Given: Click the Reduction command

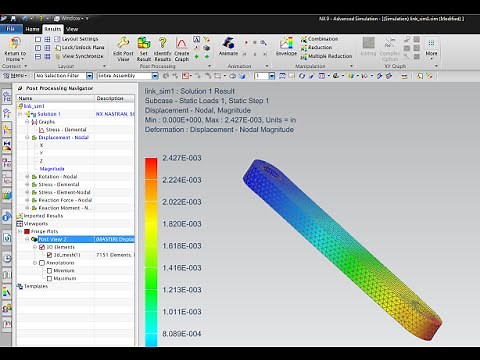Looking at the screenshot, I should [x=316, y=47].
